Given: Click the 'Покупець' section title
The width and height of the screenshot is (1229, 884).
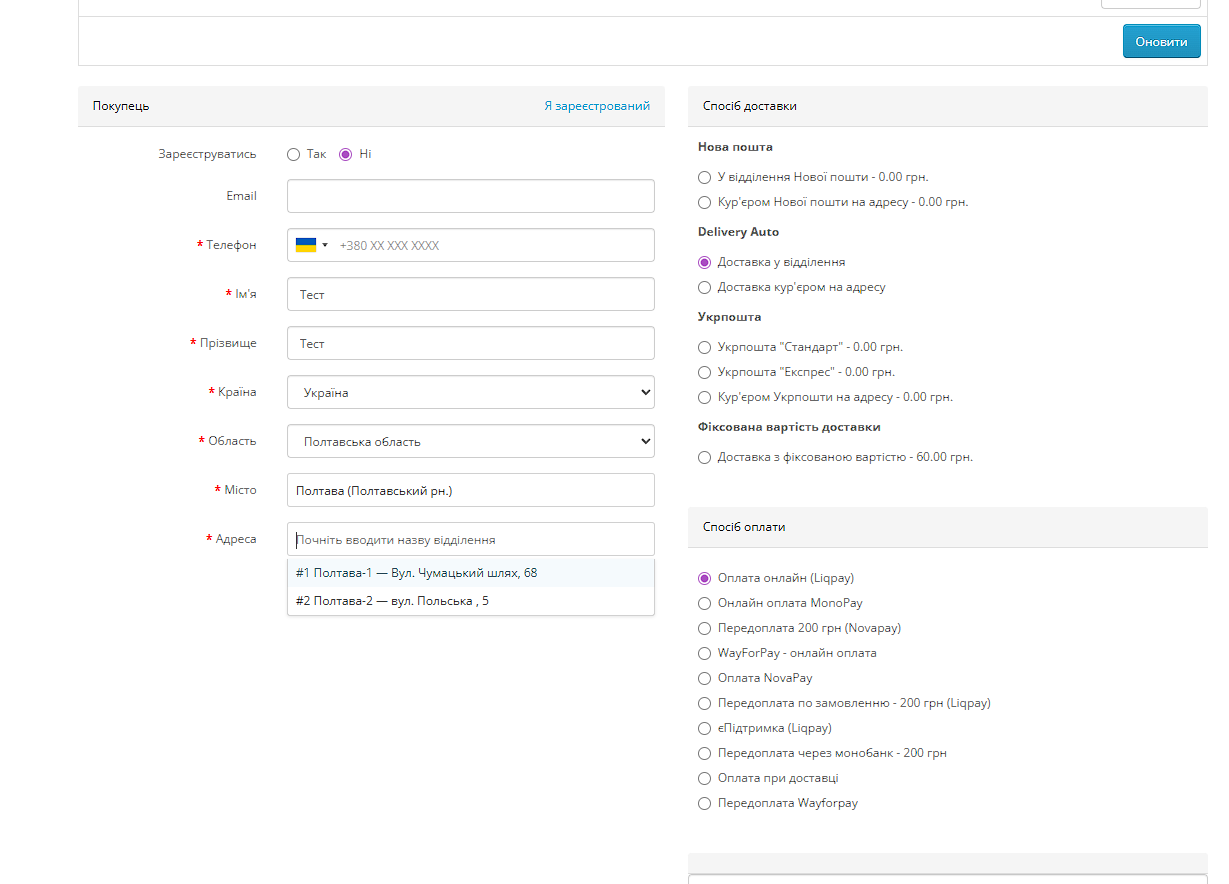Looking at the screenshot, I should (121, 106).
